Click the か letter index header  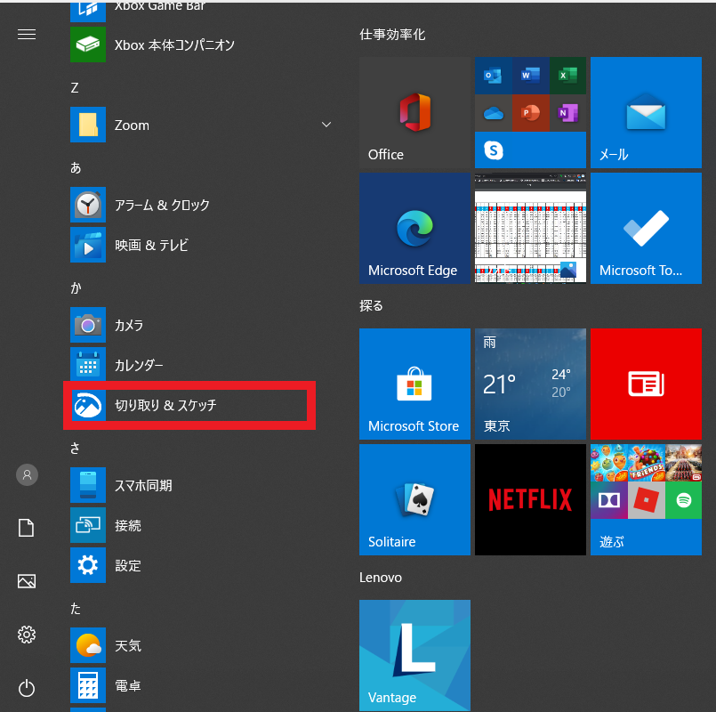click(75, 288)
